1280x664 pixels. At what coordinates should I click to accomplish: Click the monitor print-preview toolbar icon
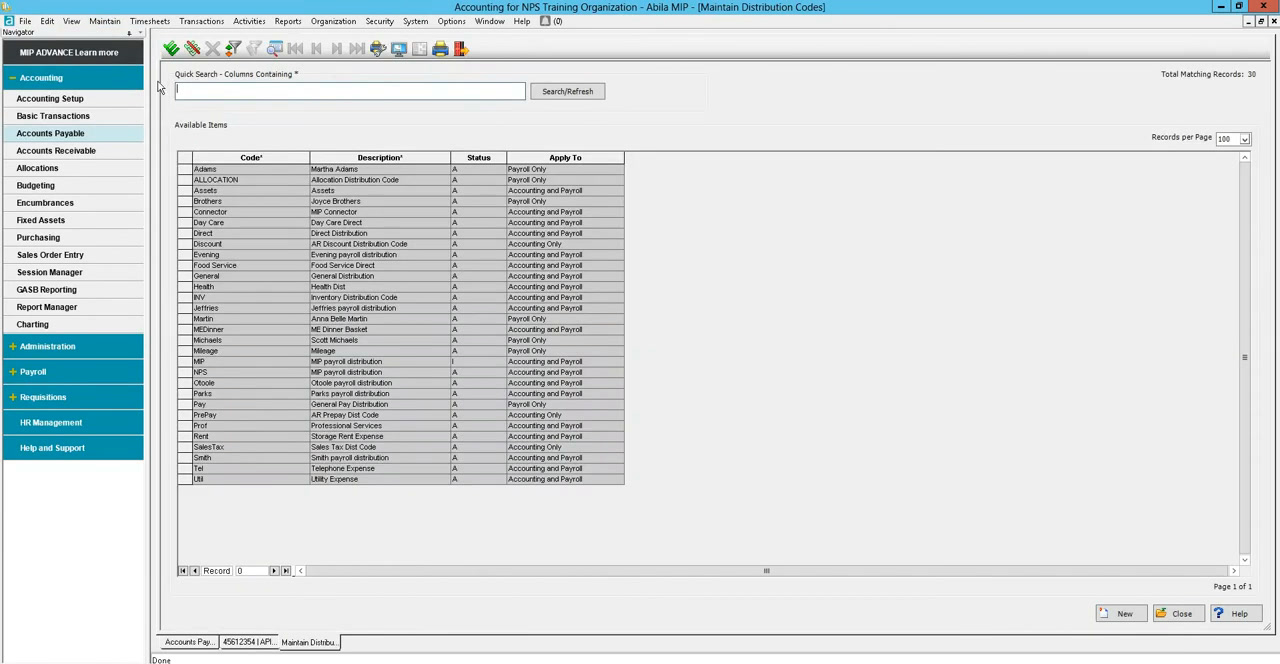point(399,48)
